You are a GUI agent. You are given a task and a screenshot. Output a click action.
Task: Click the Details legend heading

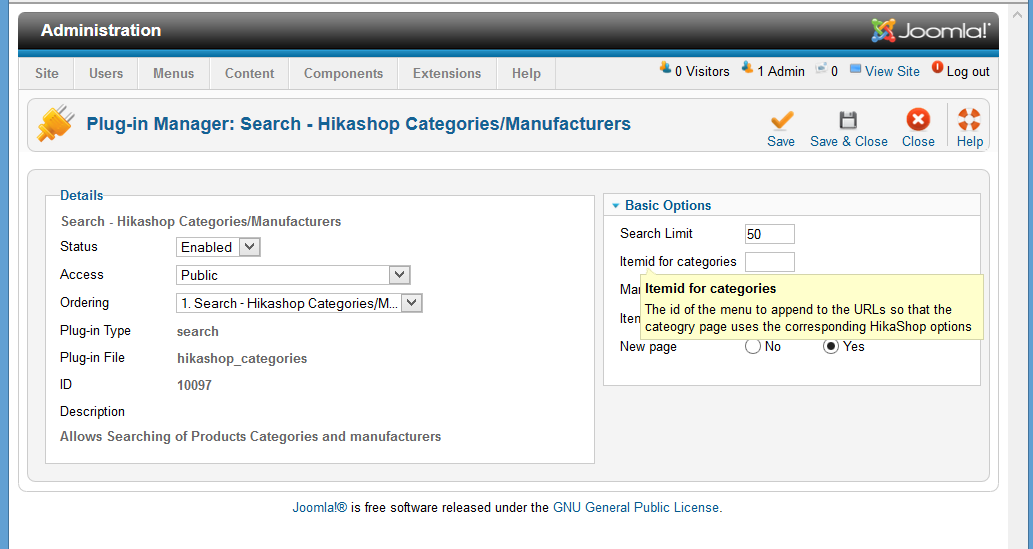(82, 195)
